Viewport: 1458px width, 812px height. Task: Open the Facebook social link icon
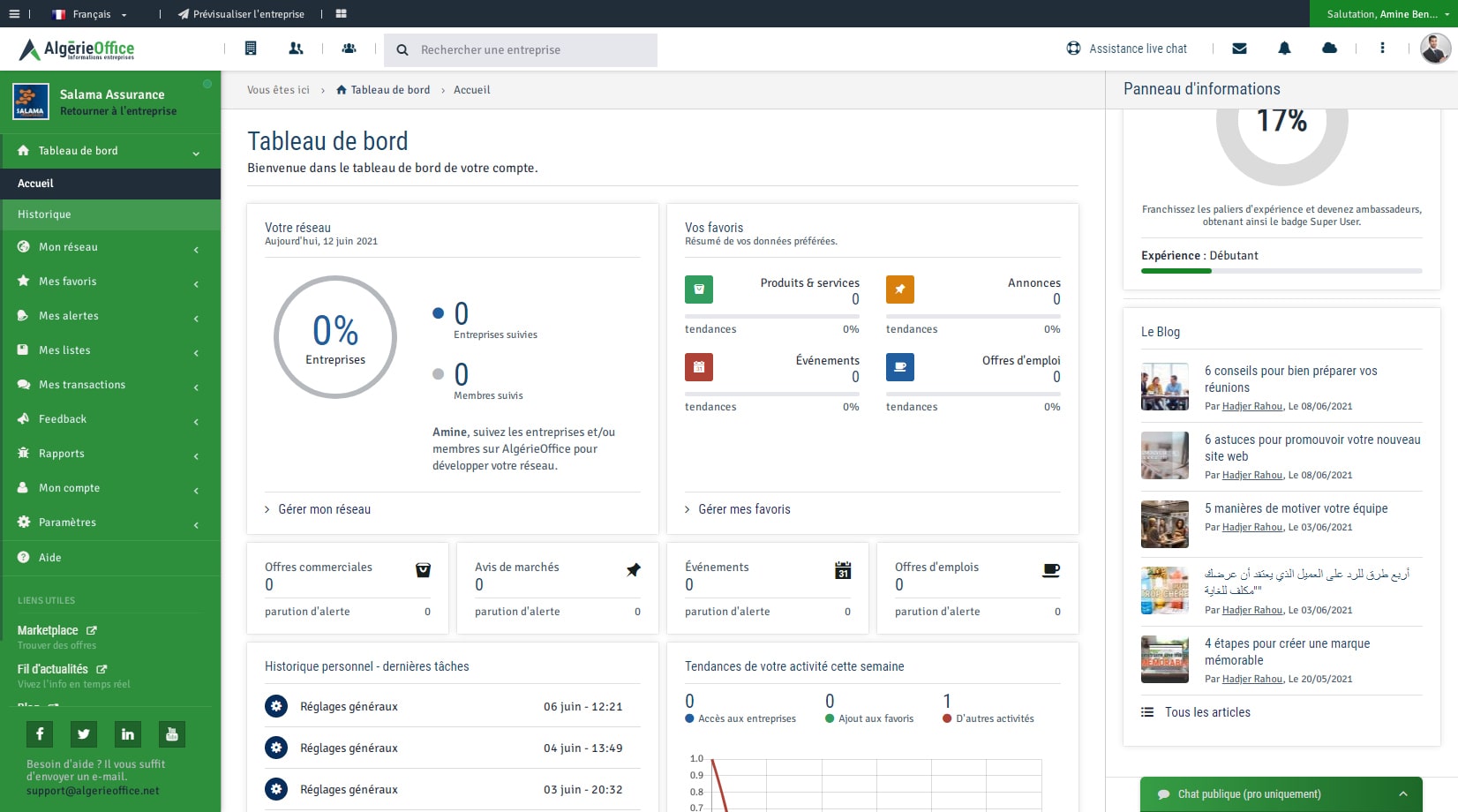click(39, 733)
